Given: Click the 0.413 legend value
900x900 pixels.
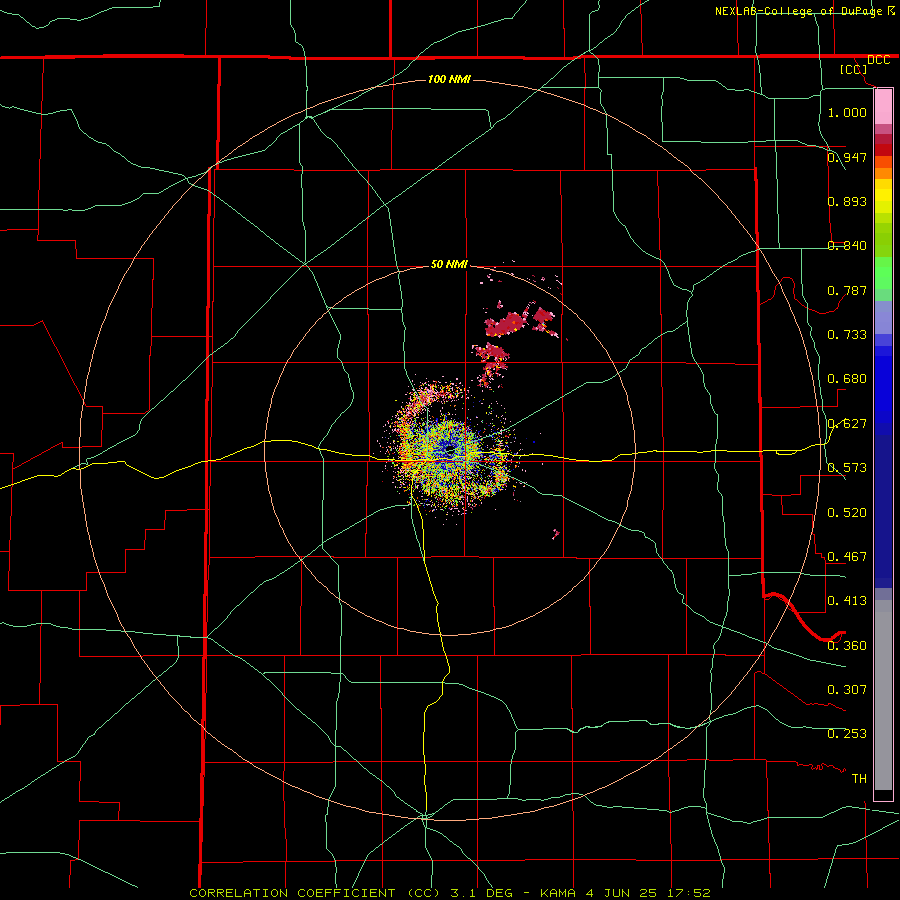Looking at the screenshot, I should (x=847, y=601).
